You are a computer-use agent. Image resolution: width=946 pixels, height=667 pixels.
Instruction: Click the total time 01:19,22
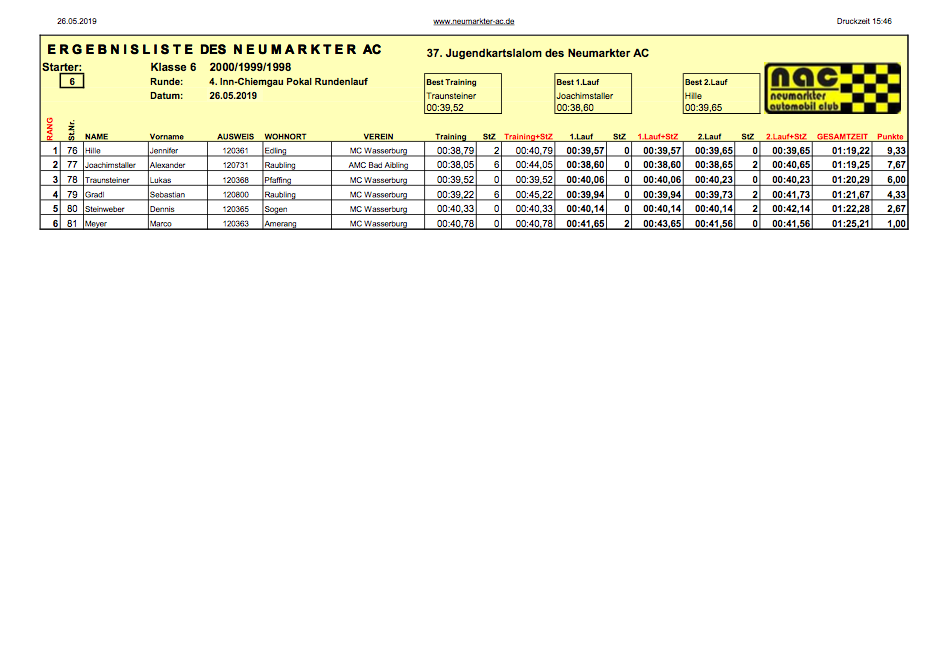851,151
